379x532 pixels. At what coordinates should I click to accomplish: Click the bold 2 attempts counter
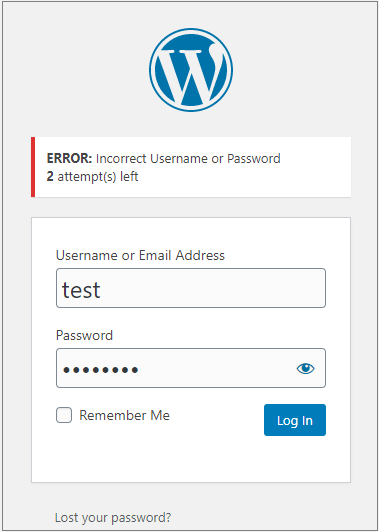tap(50, 177)
